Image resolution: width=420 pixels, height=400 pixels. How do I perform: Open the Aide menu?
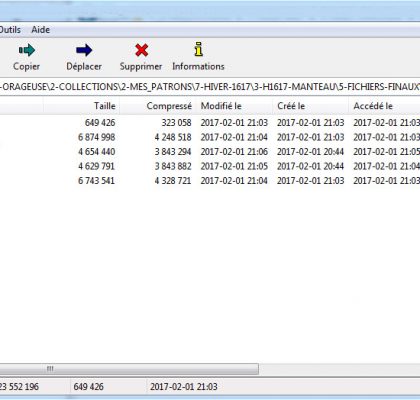(41, 30)
